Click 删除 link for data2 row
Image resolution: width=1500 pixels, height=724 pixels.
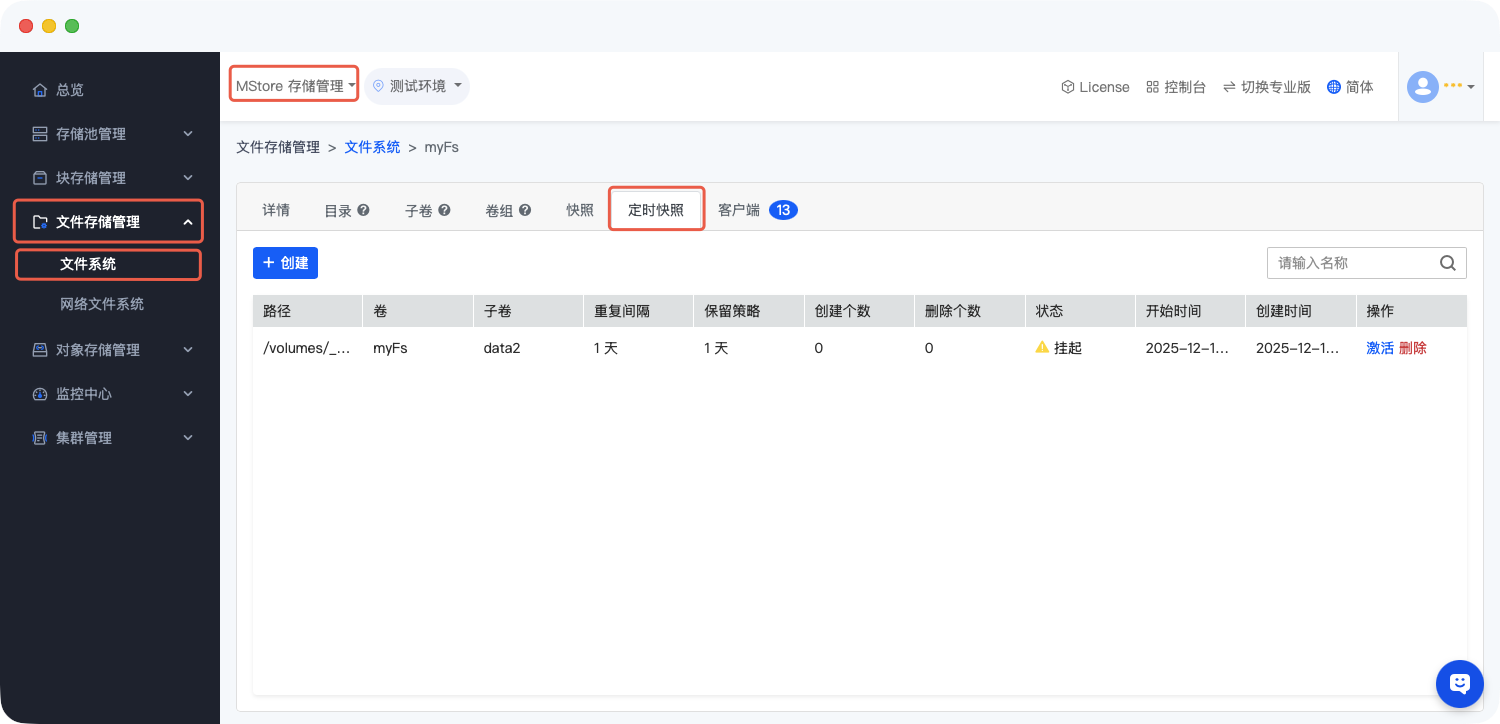(1413, 348)
